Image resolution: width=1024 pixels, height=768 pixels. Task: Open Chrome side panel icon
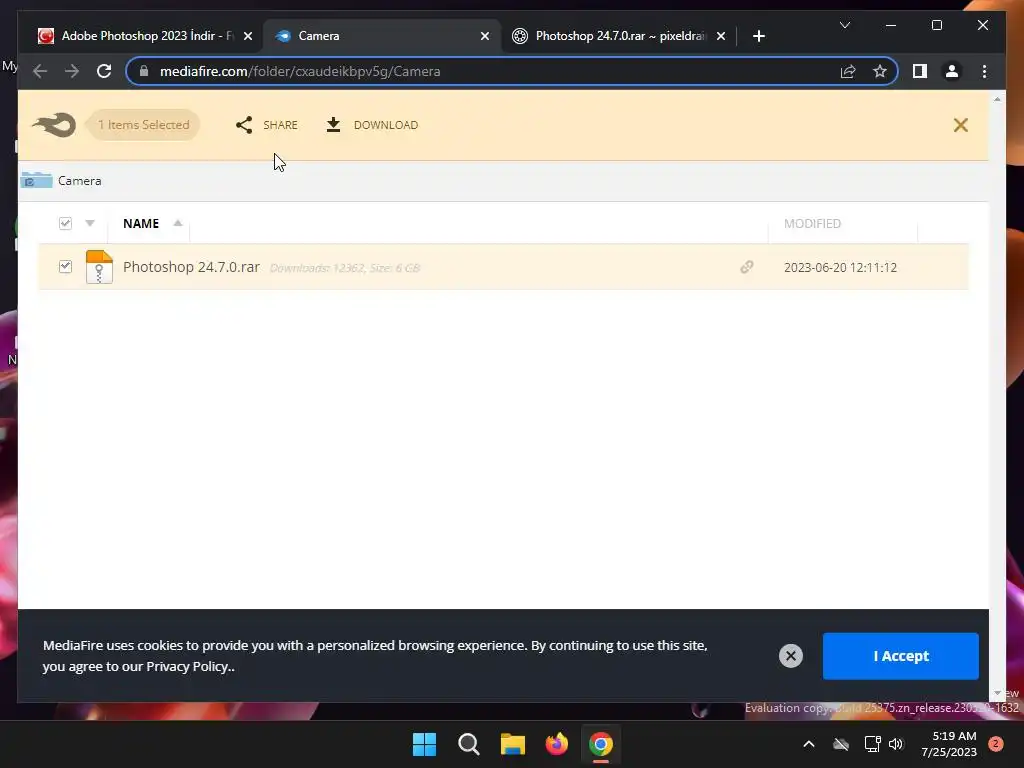pyautogui.click(x=920, y=71)
